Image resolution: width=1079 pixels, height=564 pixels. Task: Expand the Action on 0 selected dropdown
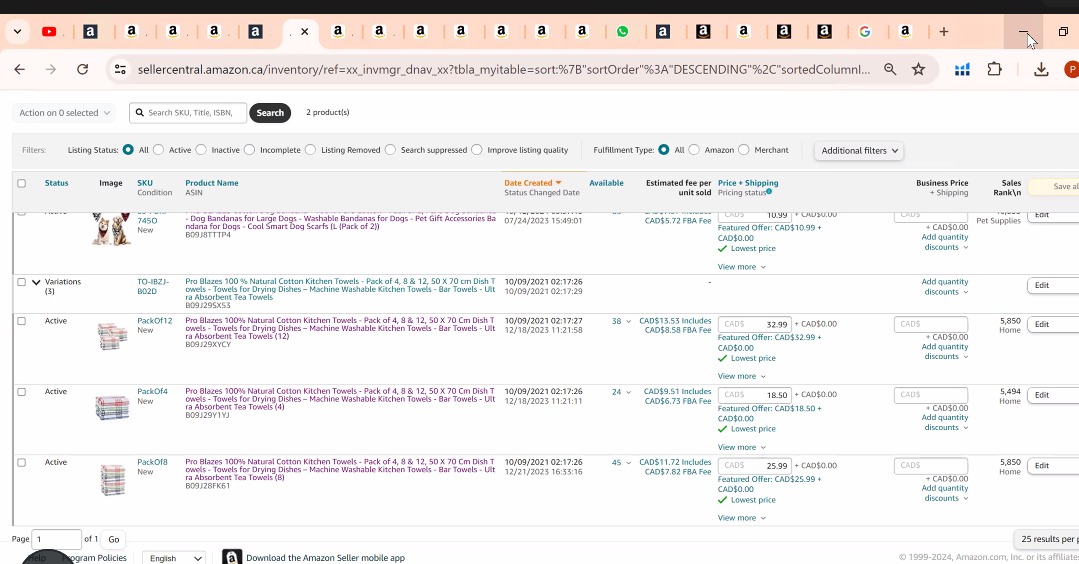click(65, 113)
